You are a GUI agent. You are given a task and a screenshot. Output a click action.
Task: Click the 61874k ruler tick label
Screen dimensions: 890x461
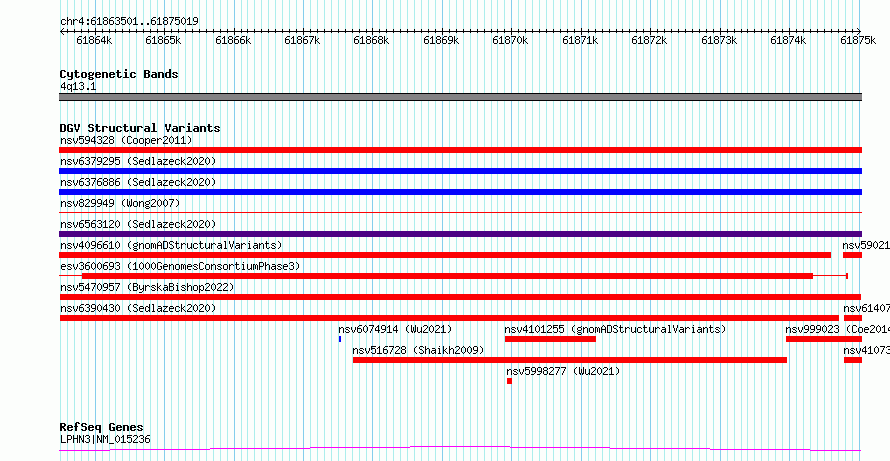click(x=788, y=40)
